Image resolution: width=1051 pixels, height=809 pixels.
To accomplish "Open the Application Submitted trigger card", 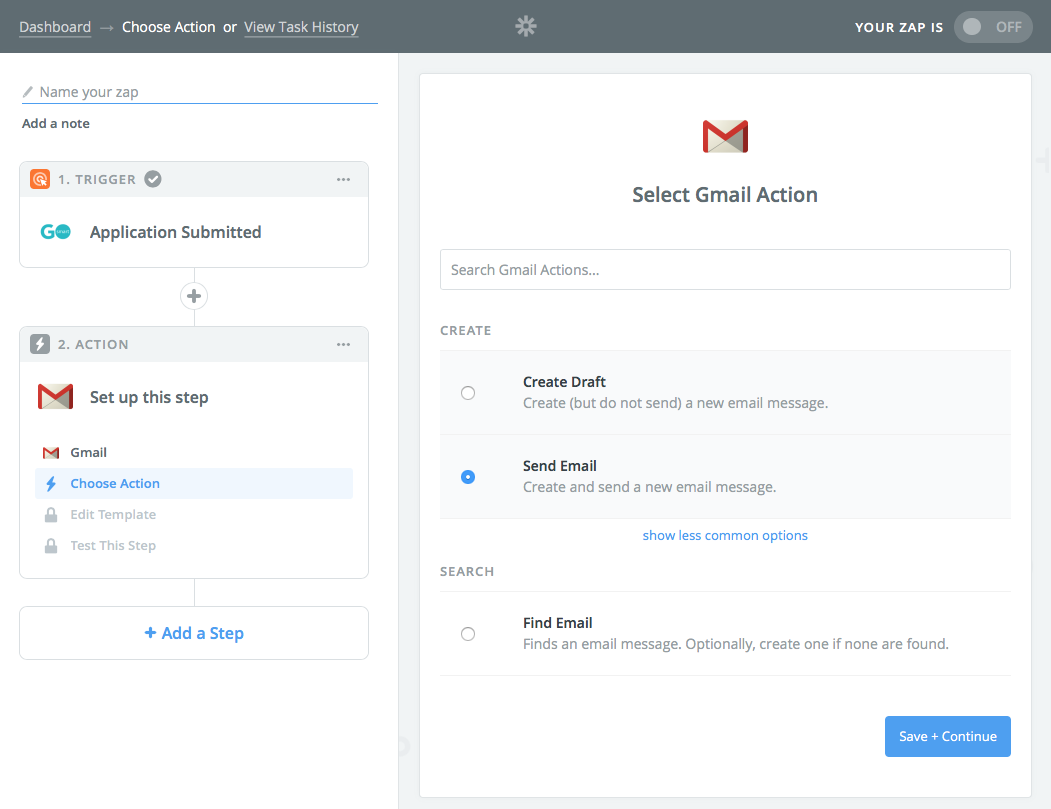I will pos(194,232).
